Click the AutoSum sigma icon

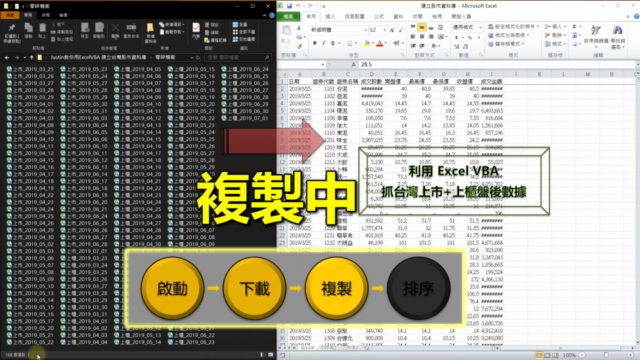click(575, 27)
